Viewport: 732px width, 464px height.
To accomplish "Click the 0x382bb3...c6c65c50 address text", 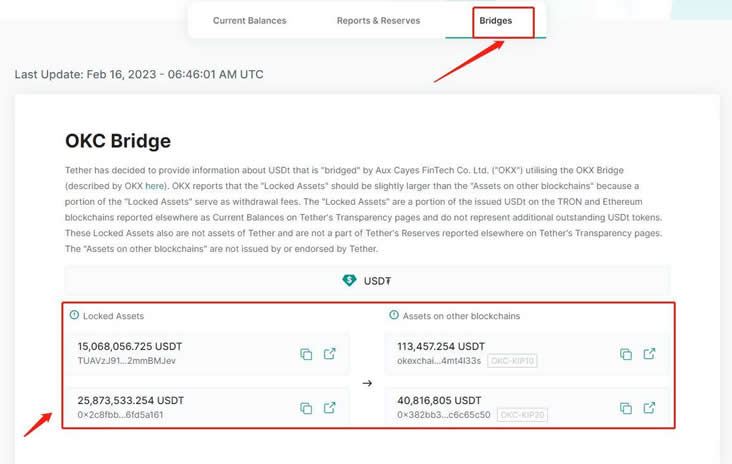I will [x=444, y=415].
